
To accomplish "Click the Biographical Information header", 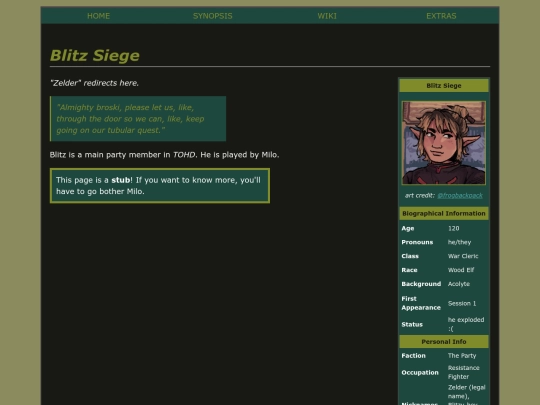I will (x=444, y=214).
